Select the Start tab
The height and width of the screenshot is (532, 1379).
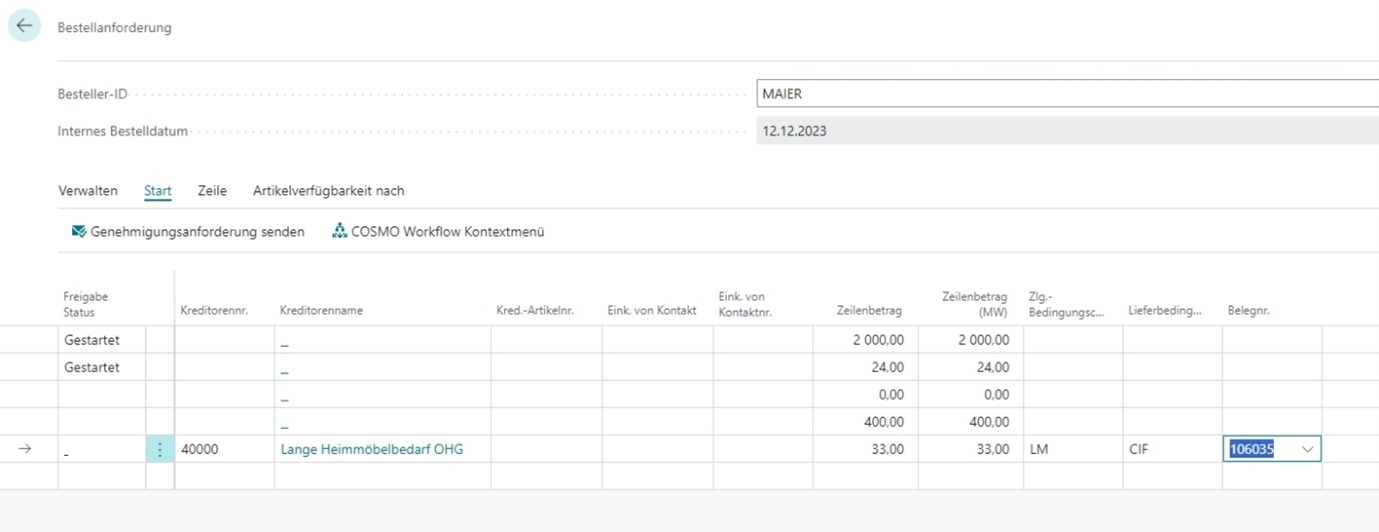158,190
